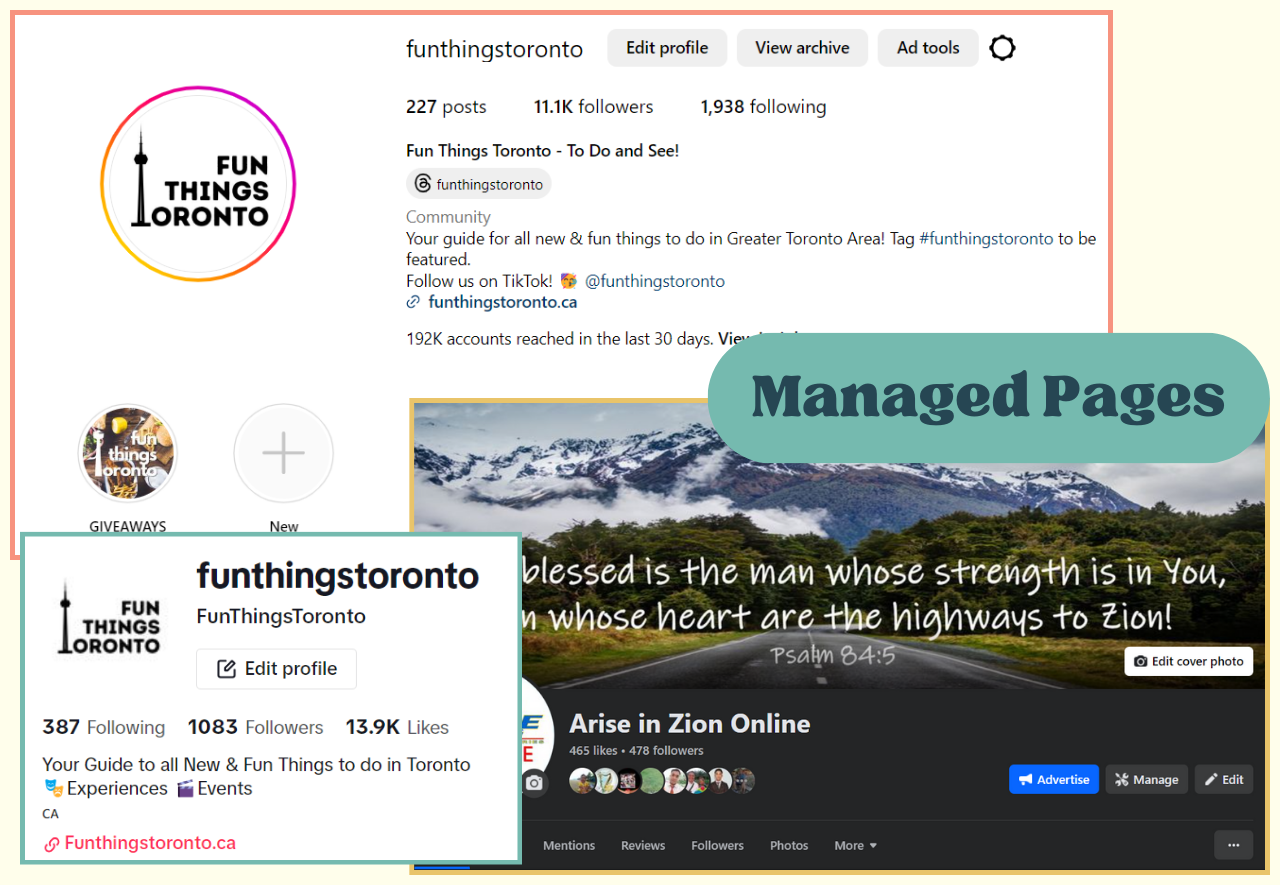Click the 13.9K Likes count
1280x885 pixels.
point(397,727)
